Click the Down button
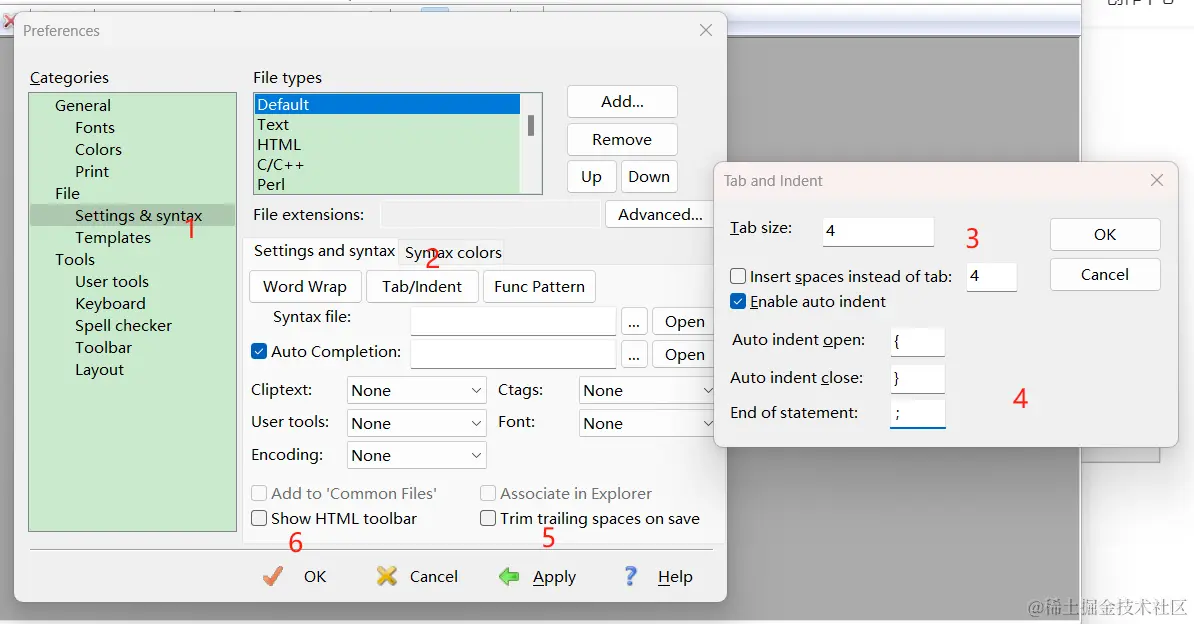Image resolution: width=1194 pixels, height=624 pixels. pyautogui.click(x=649, y=177)
